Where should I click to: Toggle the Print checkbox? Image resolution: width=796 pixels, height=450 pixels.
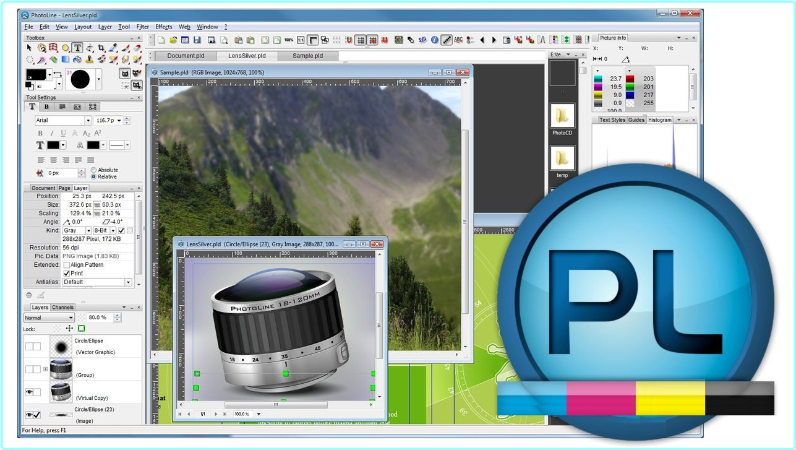67,273
